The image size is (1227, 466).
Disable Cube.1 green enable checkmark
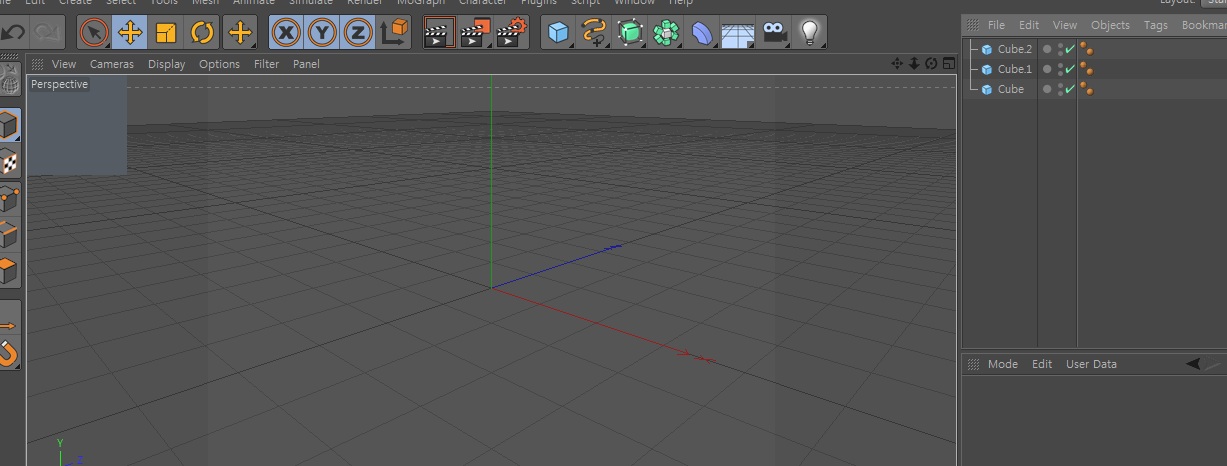1070,68
